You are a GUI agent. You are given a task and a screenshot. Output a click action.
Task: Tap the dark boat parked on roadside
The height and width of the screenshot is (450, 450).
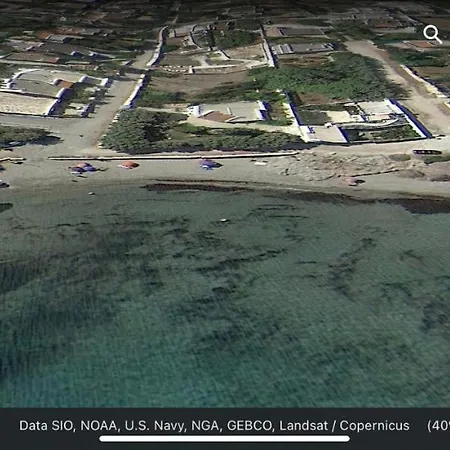point(427,152)
